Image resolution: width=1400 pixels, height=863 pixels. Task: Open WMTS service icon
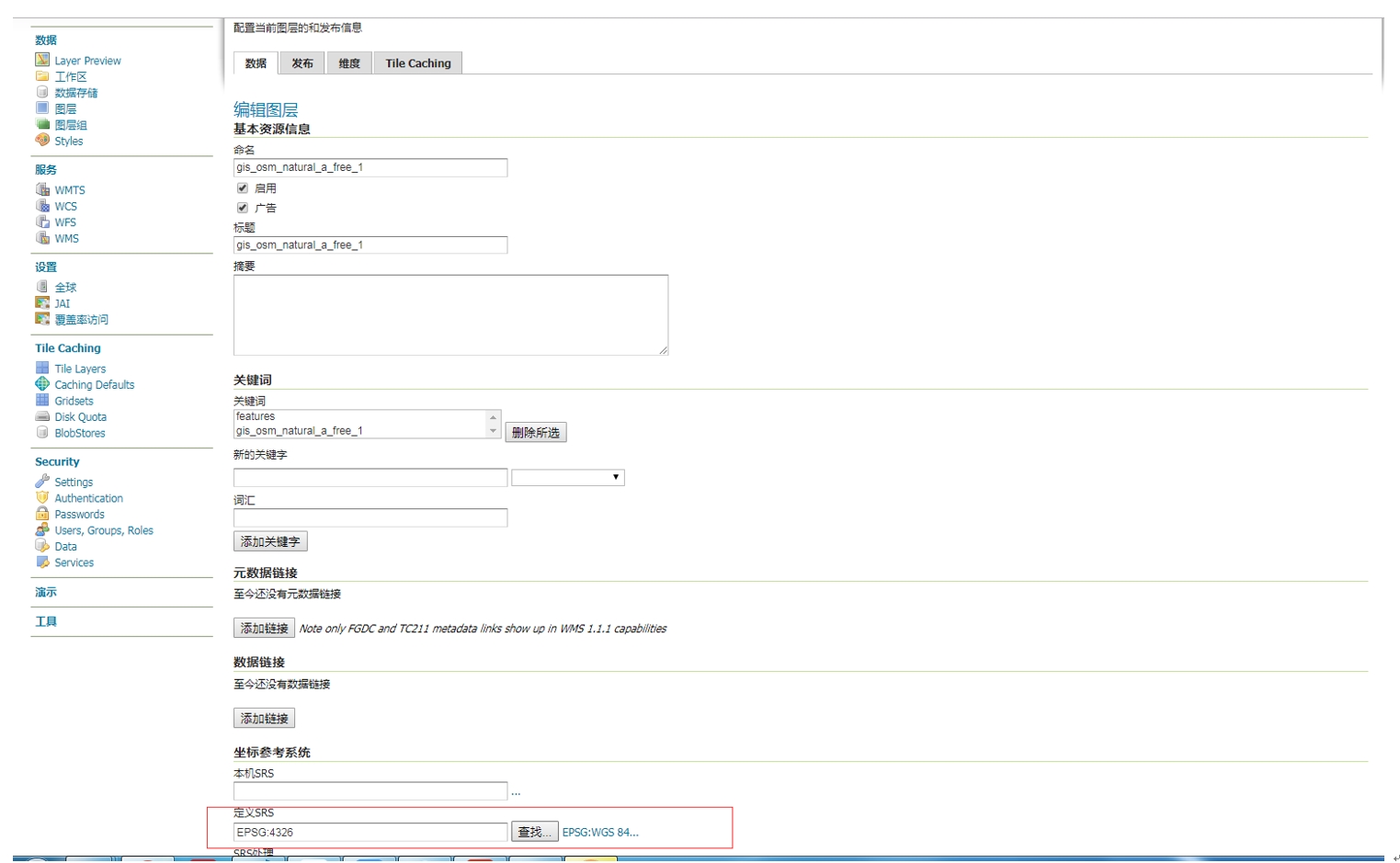[x=42, y=189]
